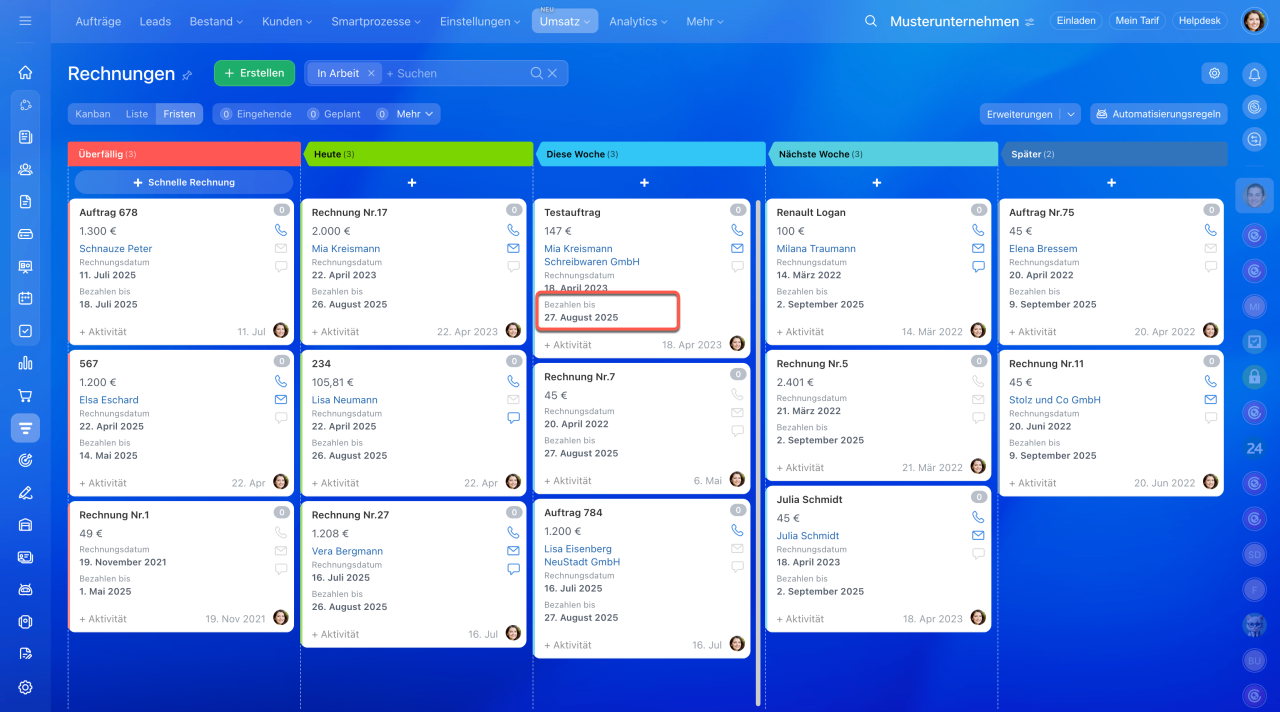
Task: Select Fristen view
Action: [x=180, y=114]
